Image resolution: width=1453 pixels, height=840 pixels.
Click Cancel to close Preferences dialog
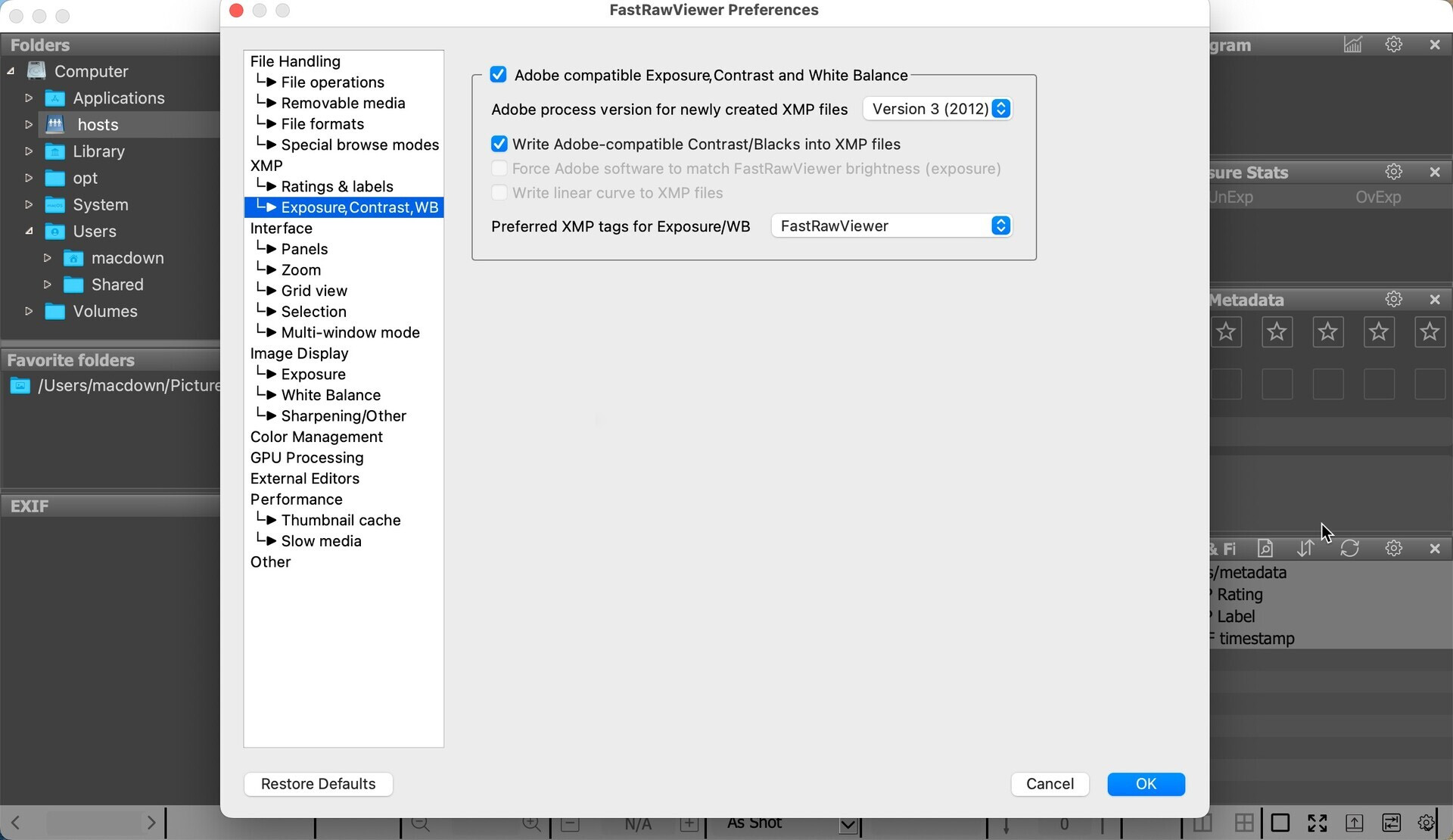pyautogui.click(x=1050, y=783)
